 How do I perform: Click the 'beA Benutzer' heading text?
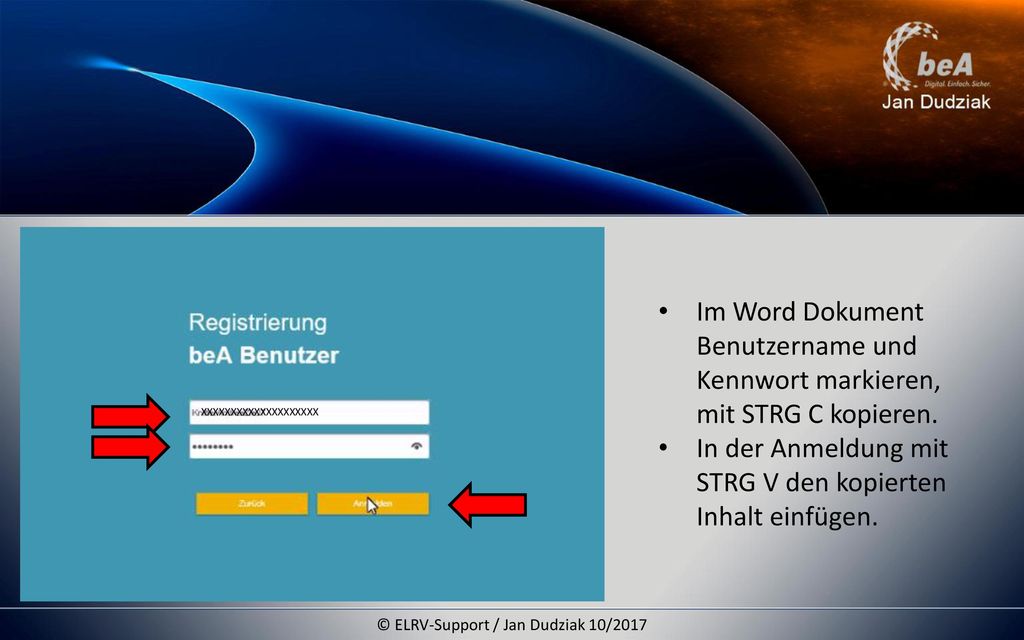point(264,355)
